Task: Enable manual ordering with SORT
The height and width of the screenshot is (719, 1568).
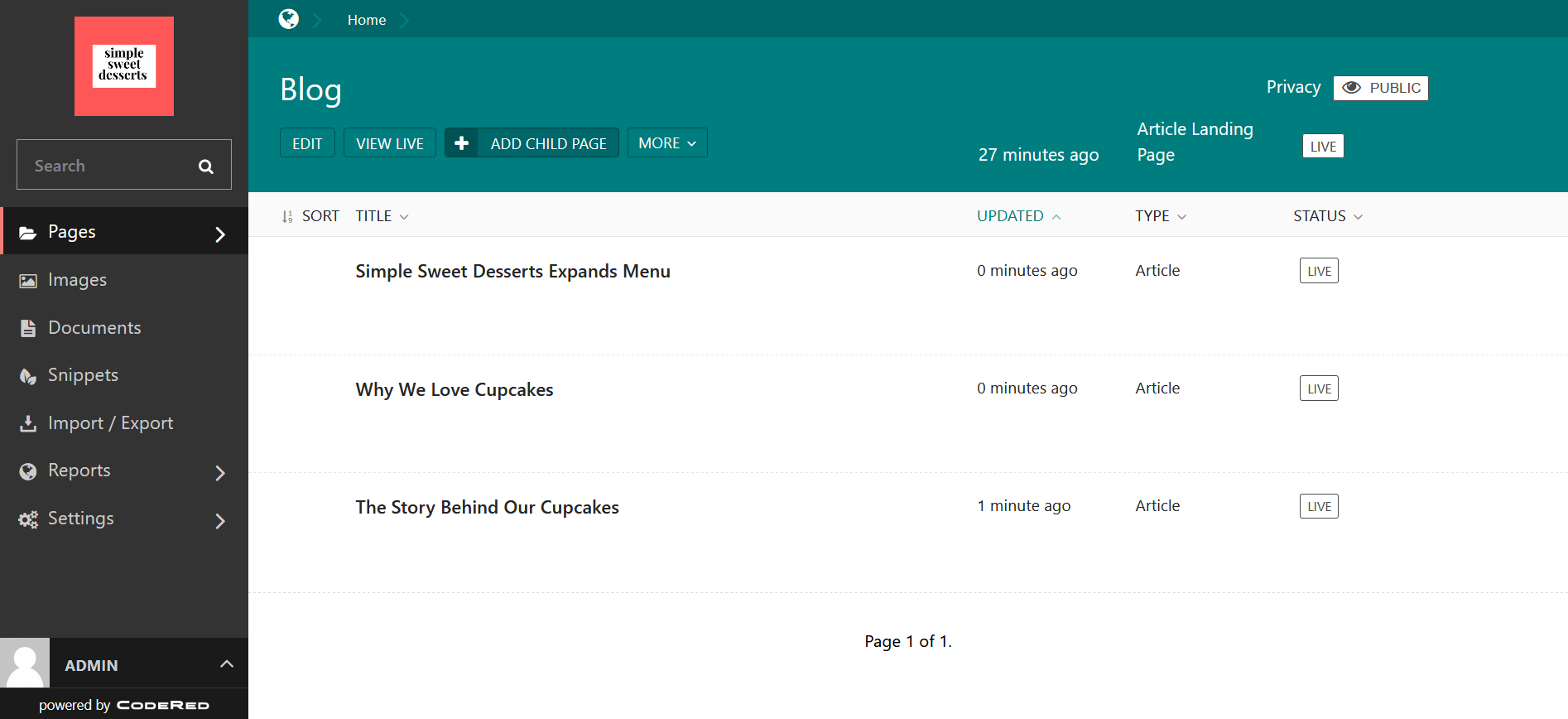Action: click(x=310, y=216)
